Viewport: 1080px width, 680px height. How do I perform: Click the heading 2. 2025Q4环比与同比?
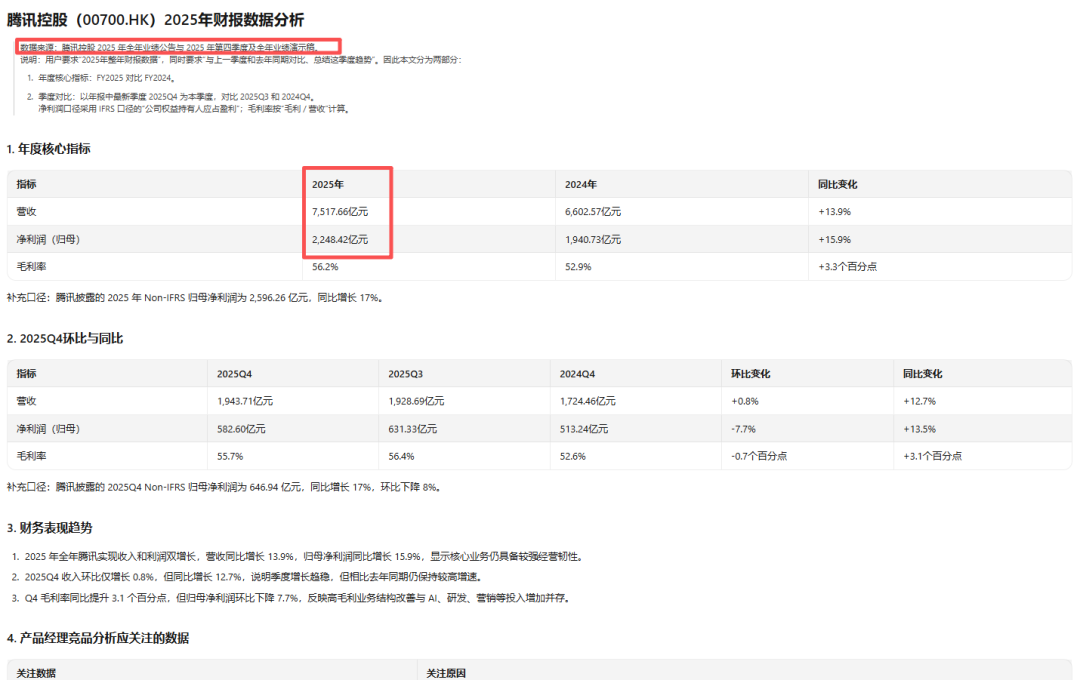point(65,338)
